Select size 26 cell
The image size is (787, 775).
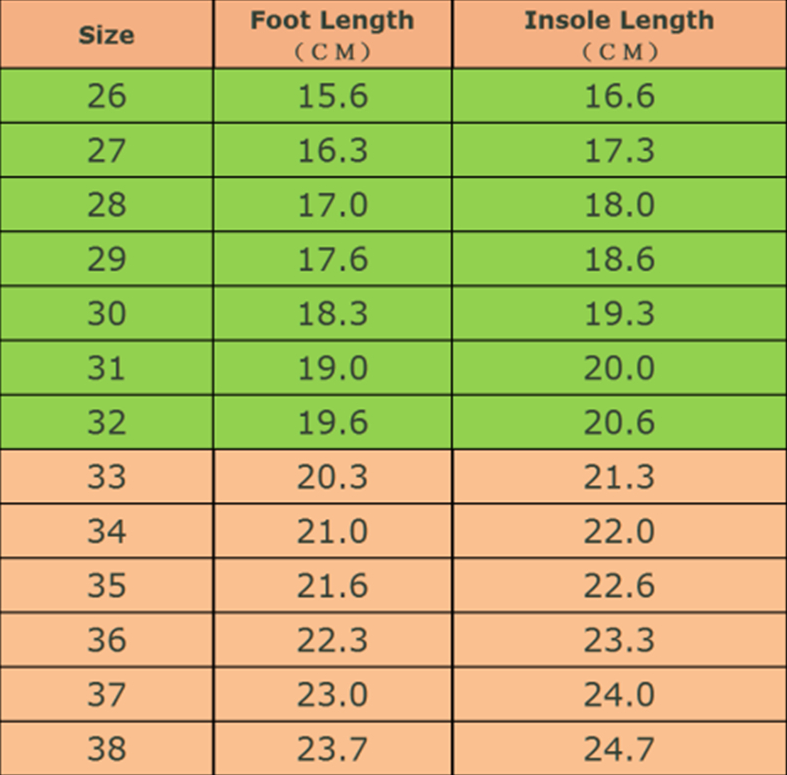(106, 96)
